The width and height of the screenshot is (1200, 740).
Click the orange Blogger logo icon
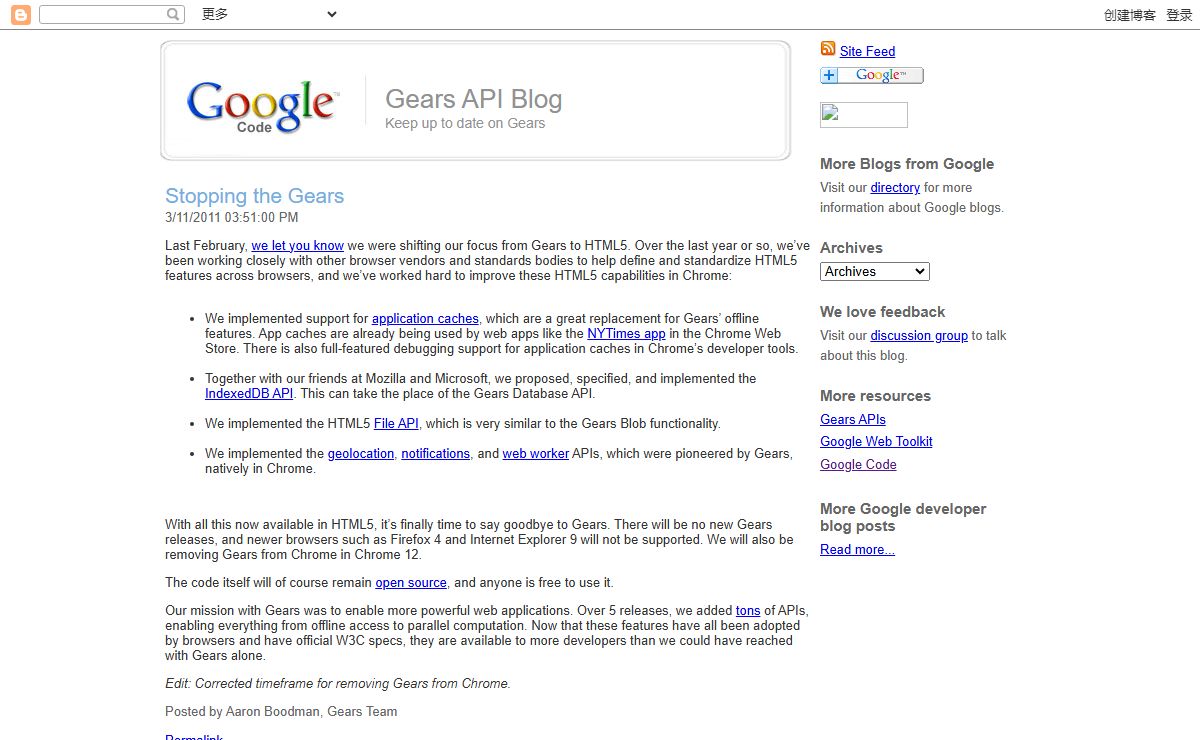click(21, 14)
